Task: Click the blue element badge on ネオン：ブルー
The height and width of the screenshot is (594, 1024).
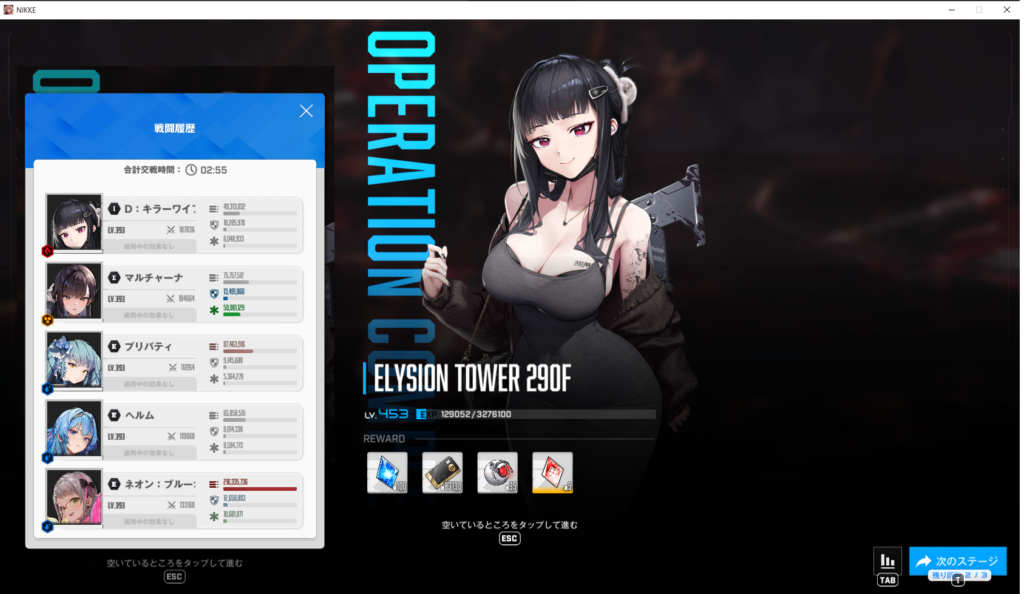Action: pyautogui.click(x=48, y=526)
